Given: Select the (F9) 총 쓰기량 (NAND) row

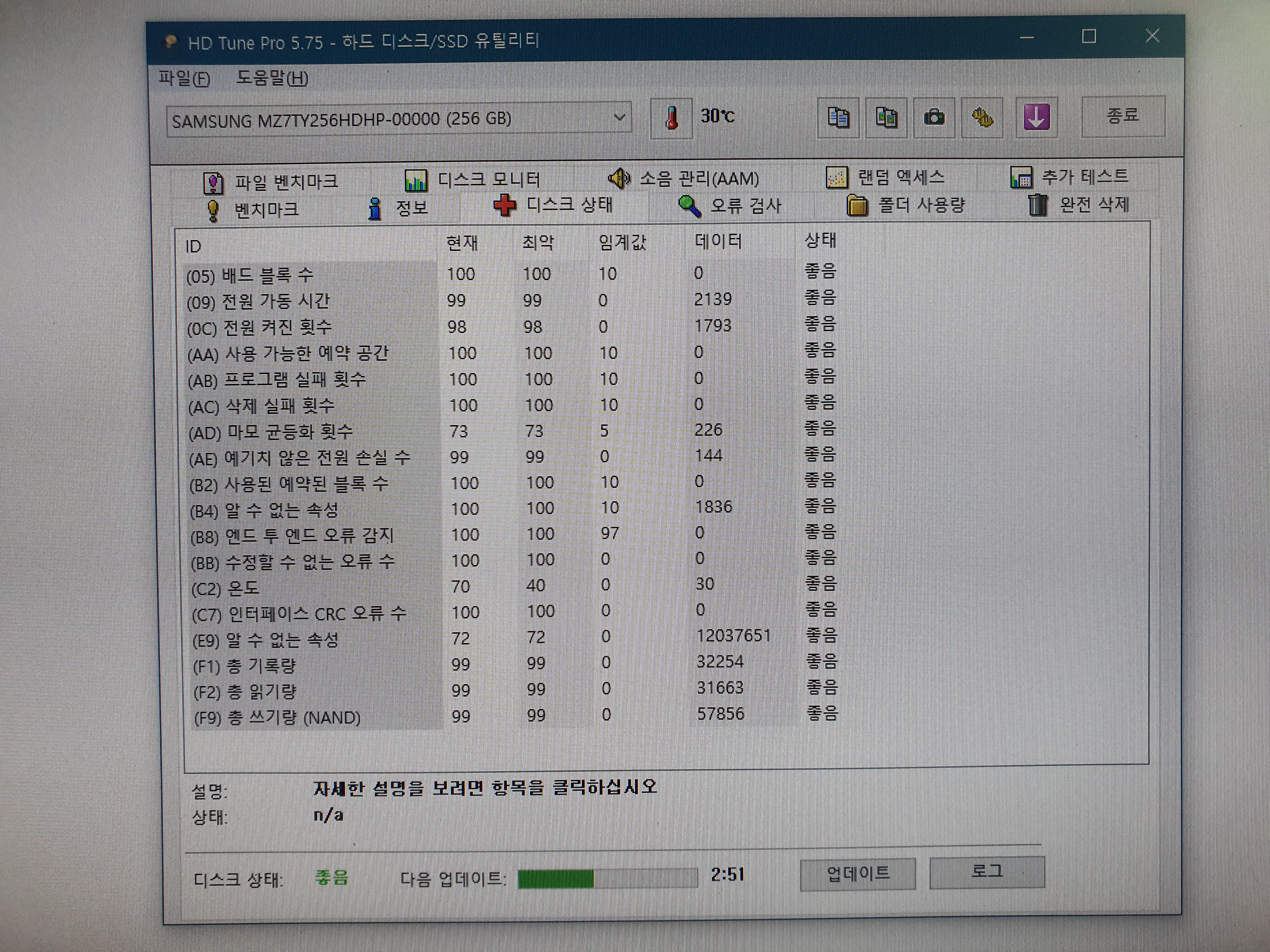Looking at the screenshot, I should pos(516,716).
